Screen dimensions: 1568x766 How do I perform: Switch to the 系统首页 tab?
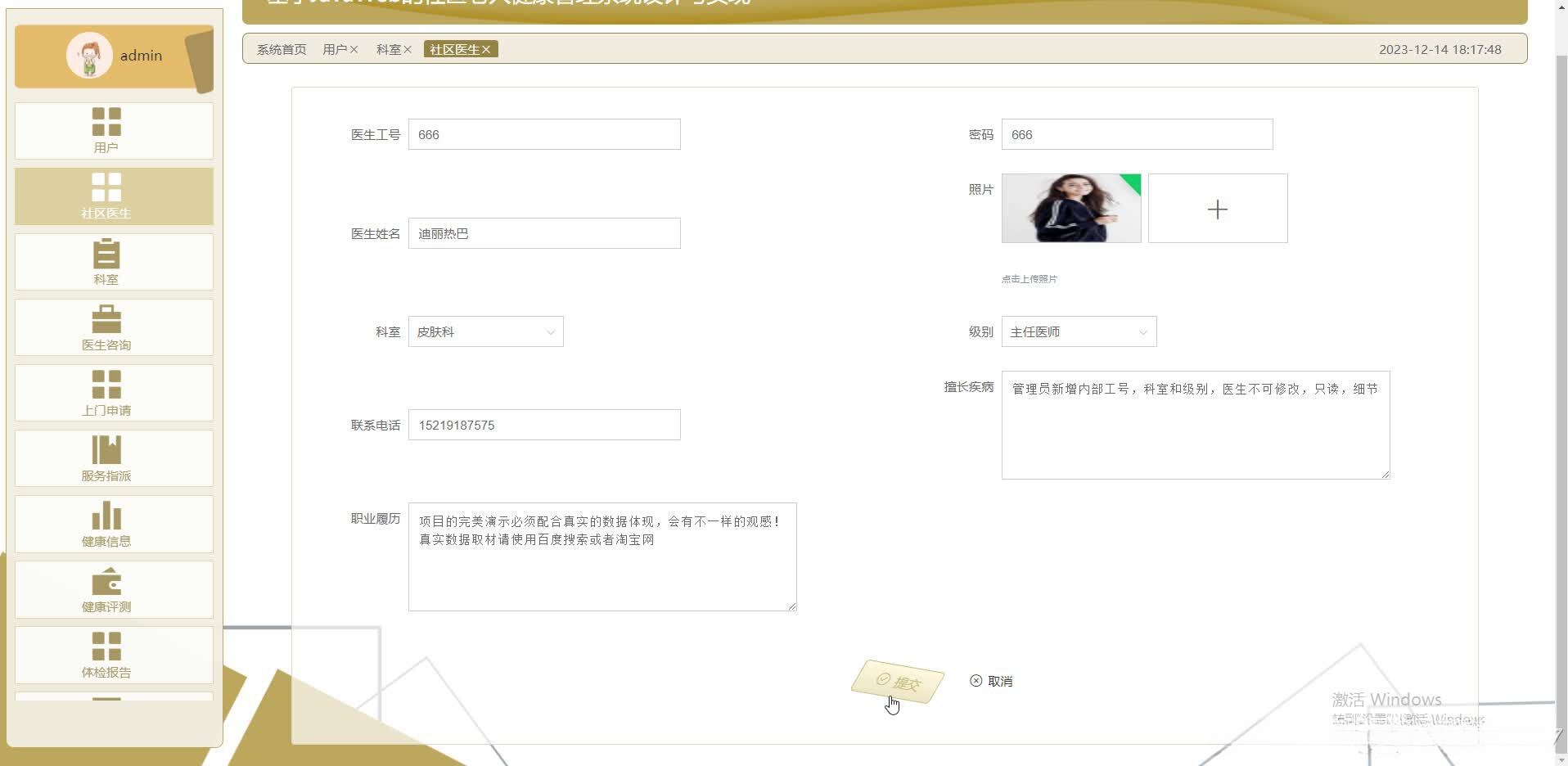280,49
